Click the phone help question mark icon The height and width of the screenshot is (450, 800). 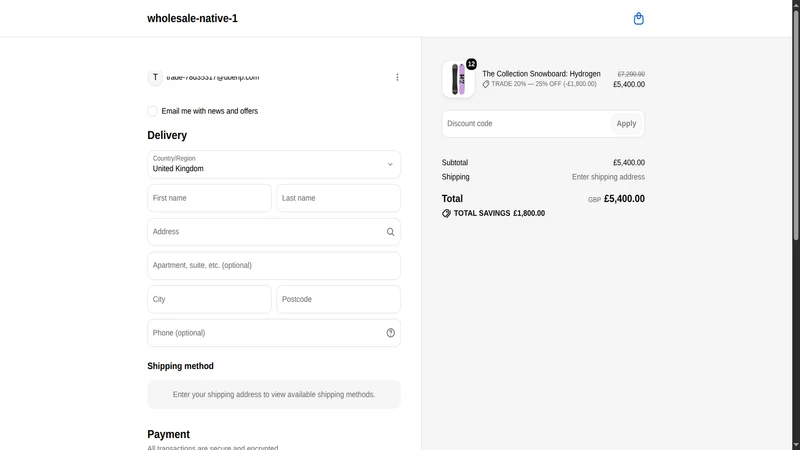pos(390,333)
